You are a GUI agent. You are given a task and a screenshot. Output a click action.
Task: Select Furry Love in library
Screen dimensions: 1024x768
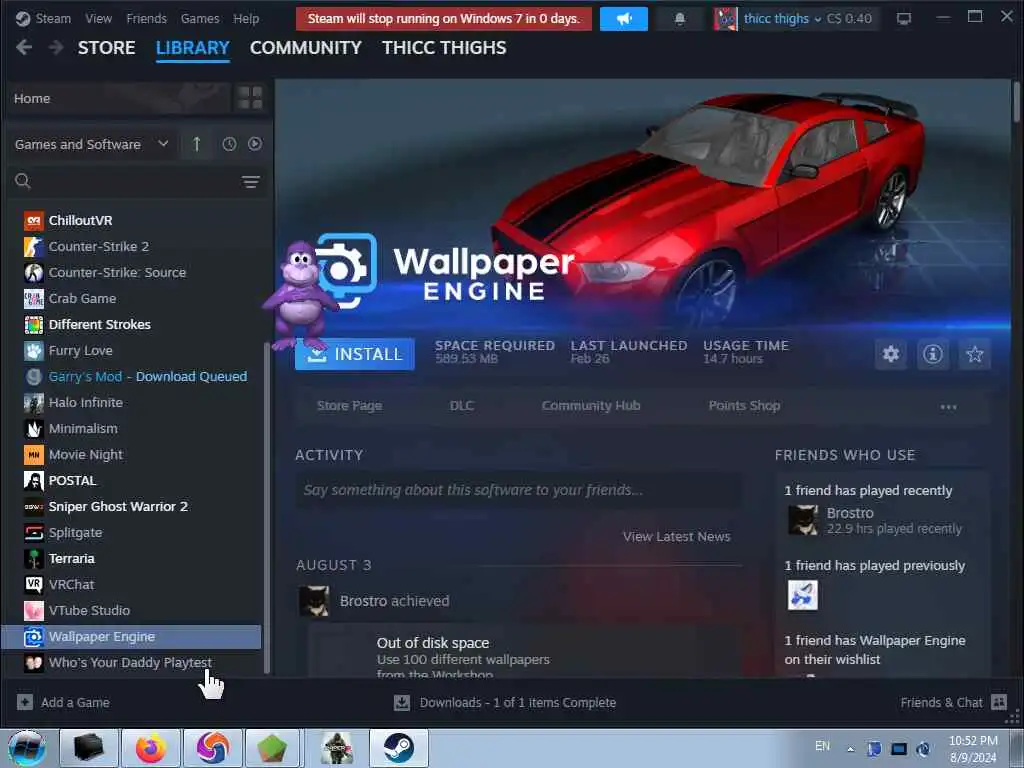pos(131,351)
